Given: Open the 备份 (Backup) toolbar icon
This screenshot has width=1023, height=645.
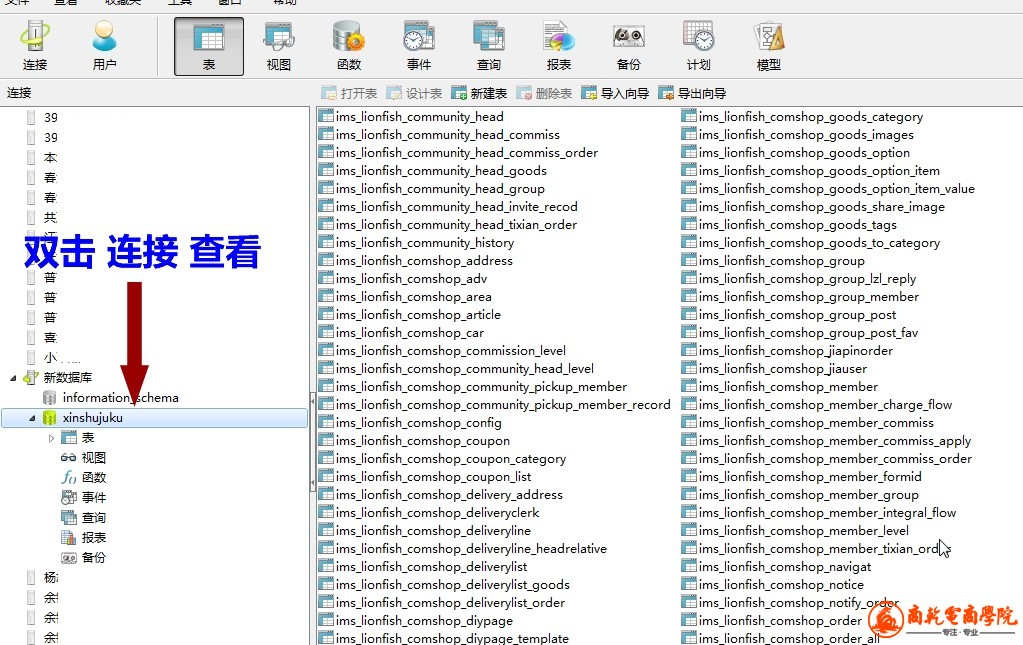Looking at the screenshot, I should [629, 46].
